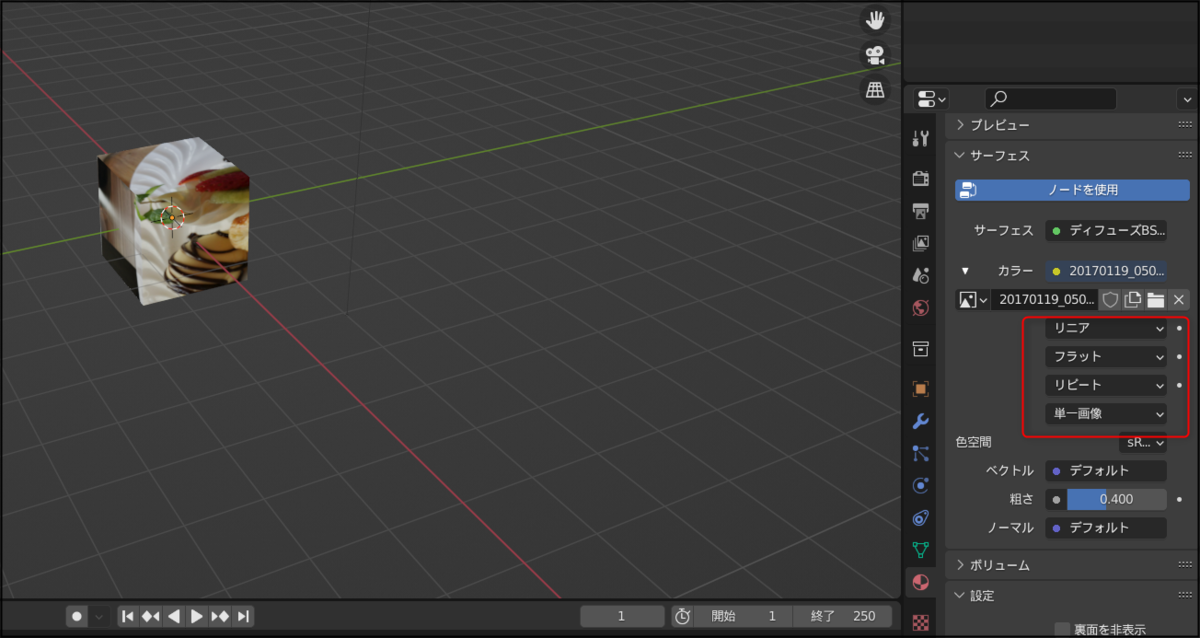
Task: Play the animation forward
Action: pyautogui.click(x=197, y=616)
